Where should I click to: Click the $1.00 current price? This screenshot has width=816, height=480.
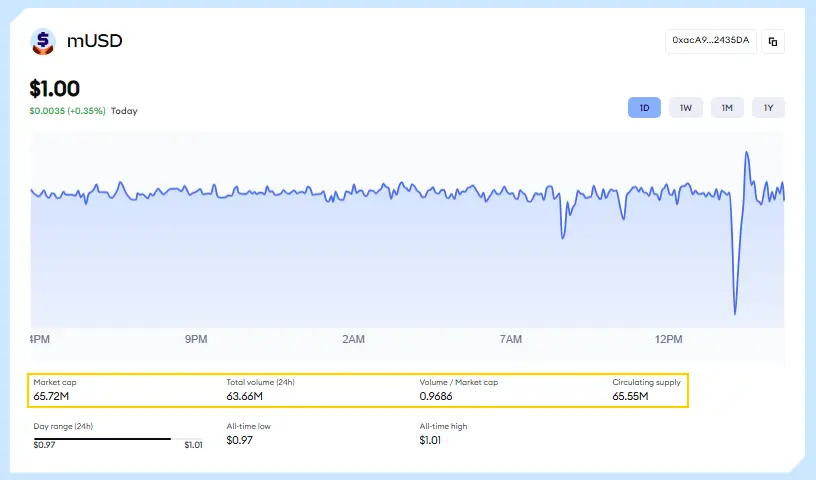pyautogui.click(x=55, y=88)
